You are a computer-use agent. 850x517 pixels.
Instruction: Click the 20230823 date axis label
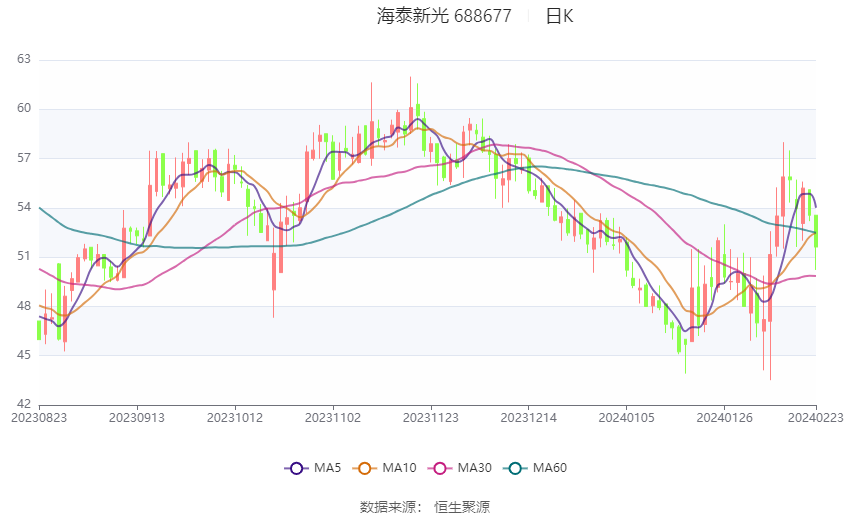click(x=39, y=418)
